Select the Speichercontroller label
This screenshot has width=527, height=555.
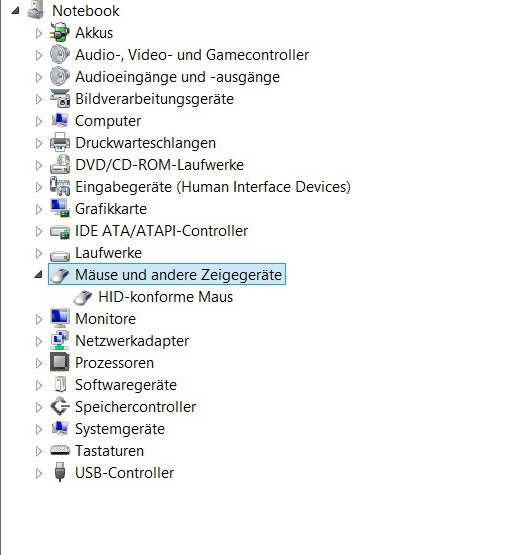135,407
